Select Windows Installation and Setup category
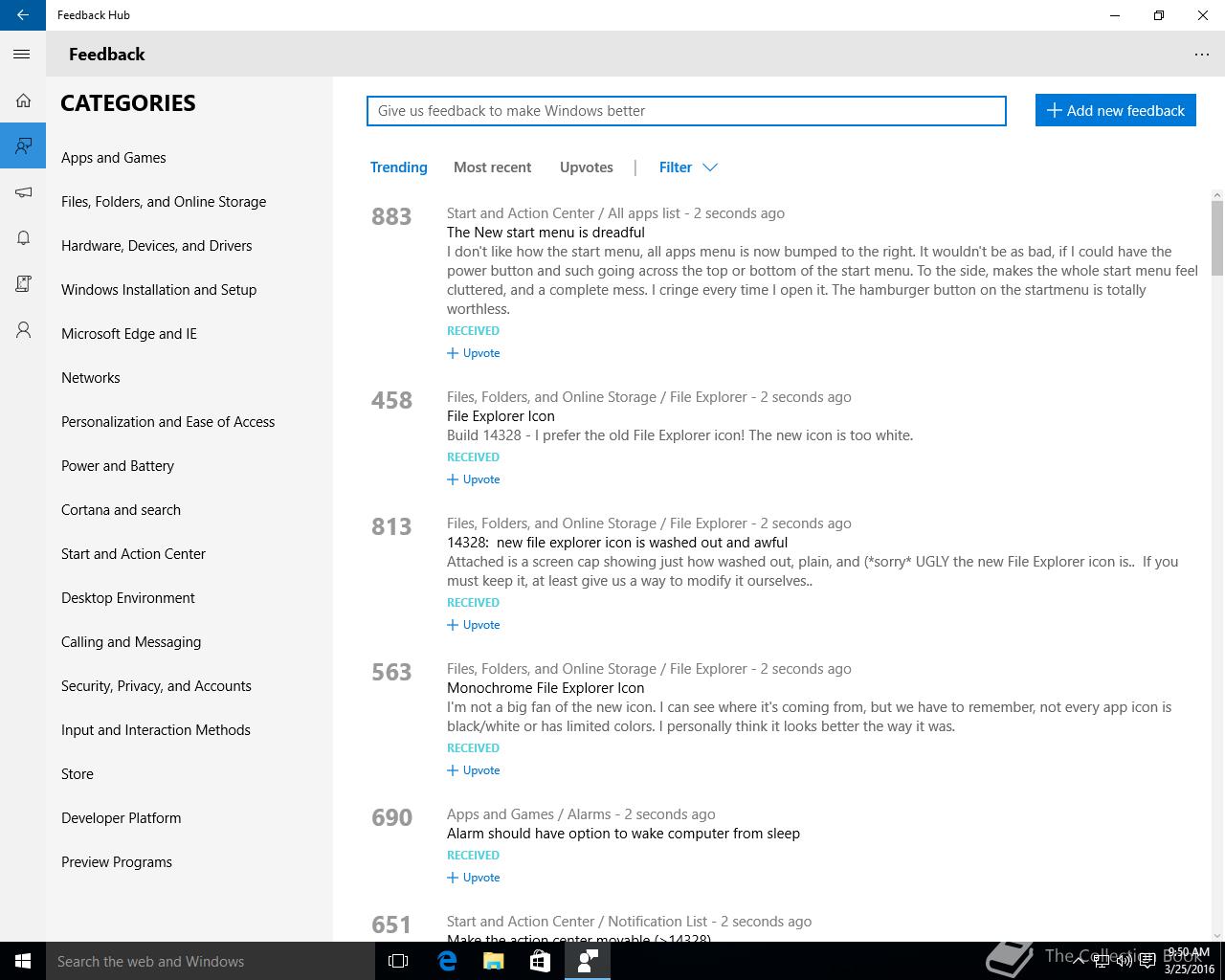This screenshot has height=980, width=1225. point(159,290)
